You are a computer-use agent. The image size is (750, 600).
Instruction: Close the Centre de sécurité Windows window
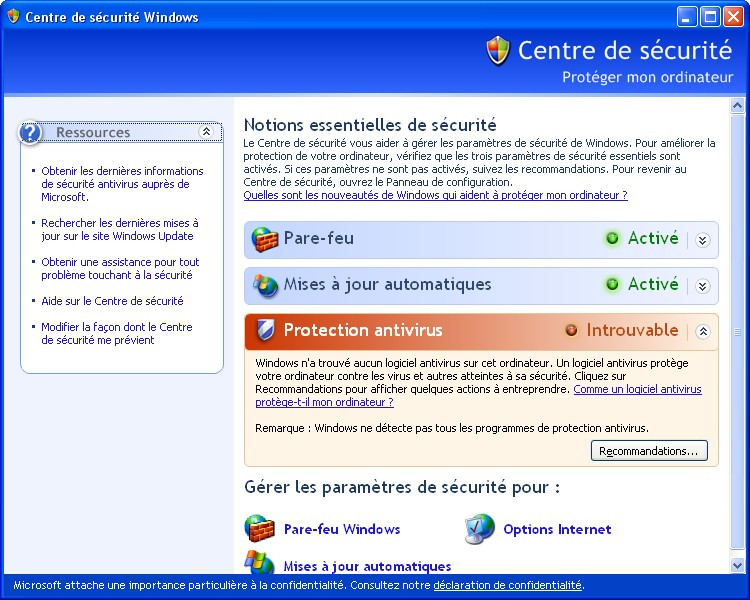(733, 17)
